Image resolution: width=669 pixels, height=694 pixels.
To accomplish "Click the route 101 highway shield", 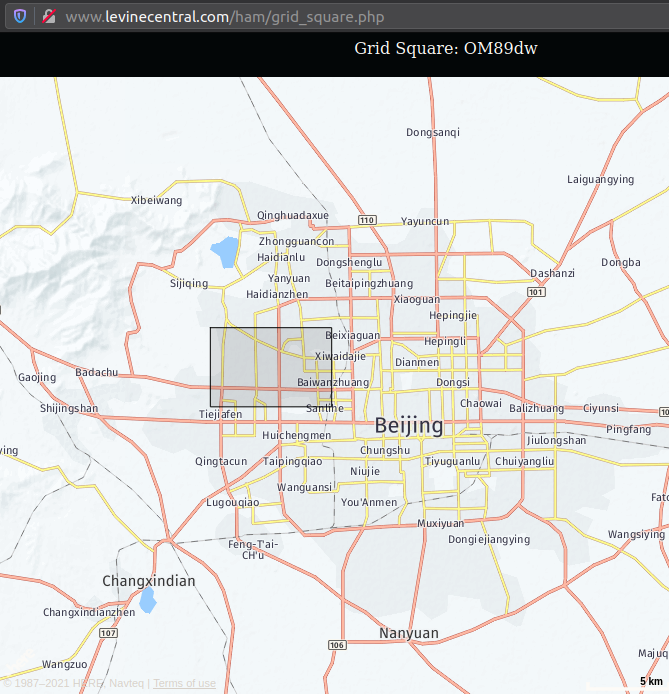I will (x=535, y=292).
